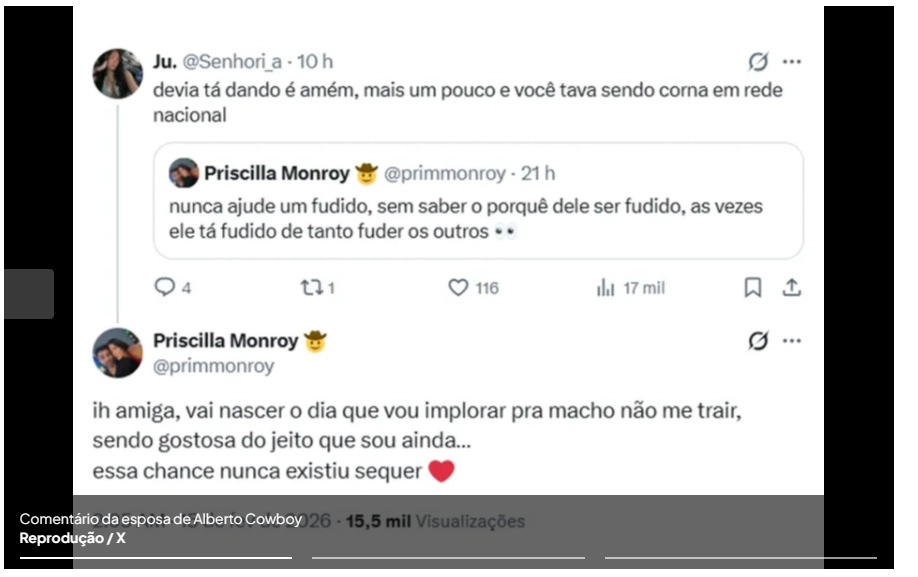Click the reply icon with 4 comments
Image resolution: width=918 pixels, height=577 pixels.
coord(165,288)
